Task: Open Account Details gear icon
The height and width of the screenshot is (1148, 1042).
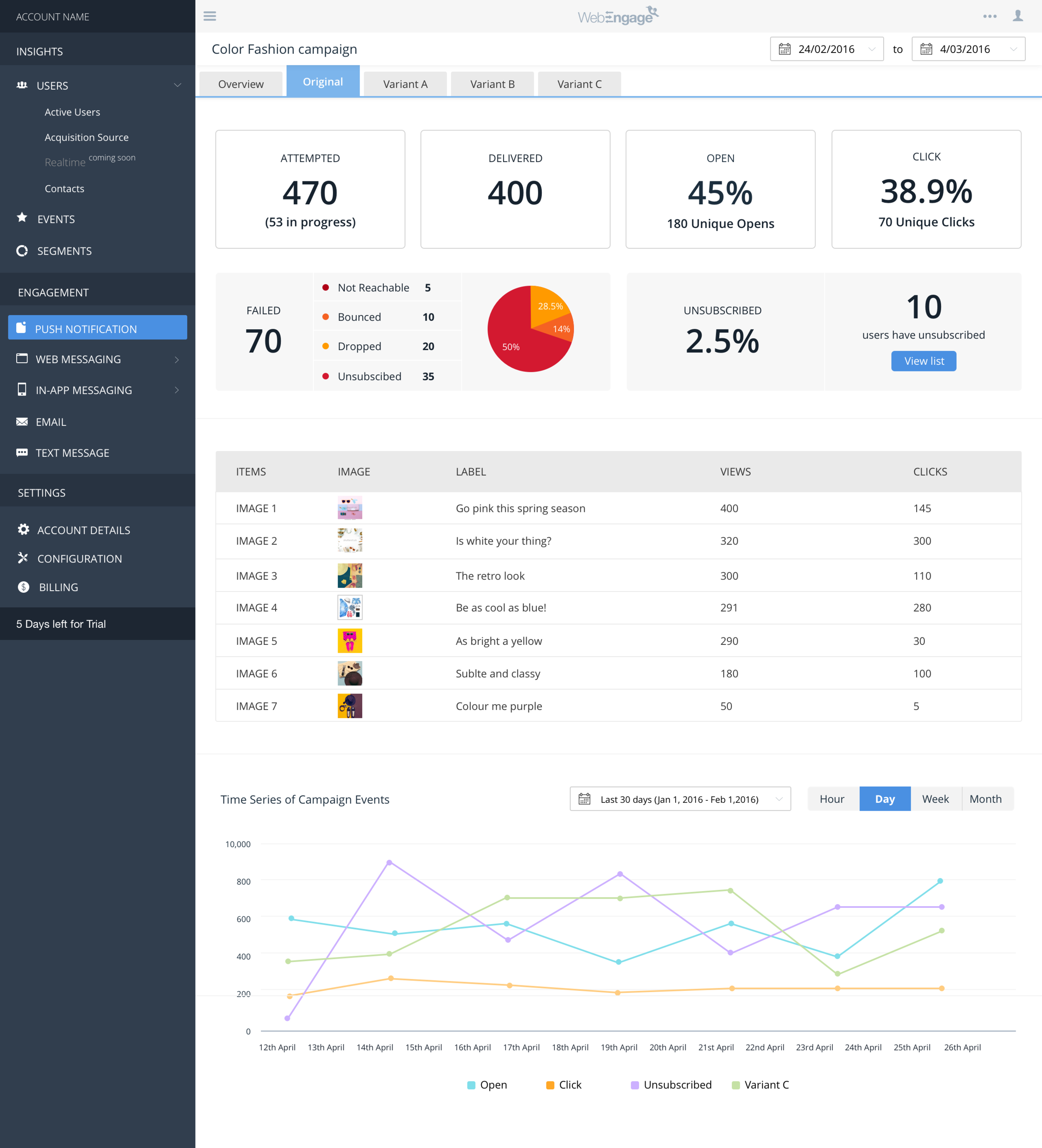Action: 23,529
